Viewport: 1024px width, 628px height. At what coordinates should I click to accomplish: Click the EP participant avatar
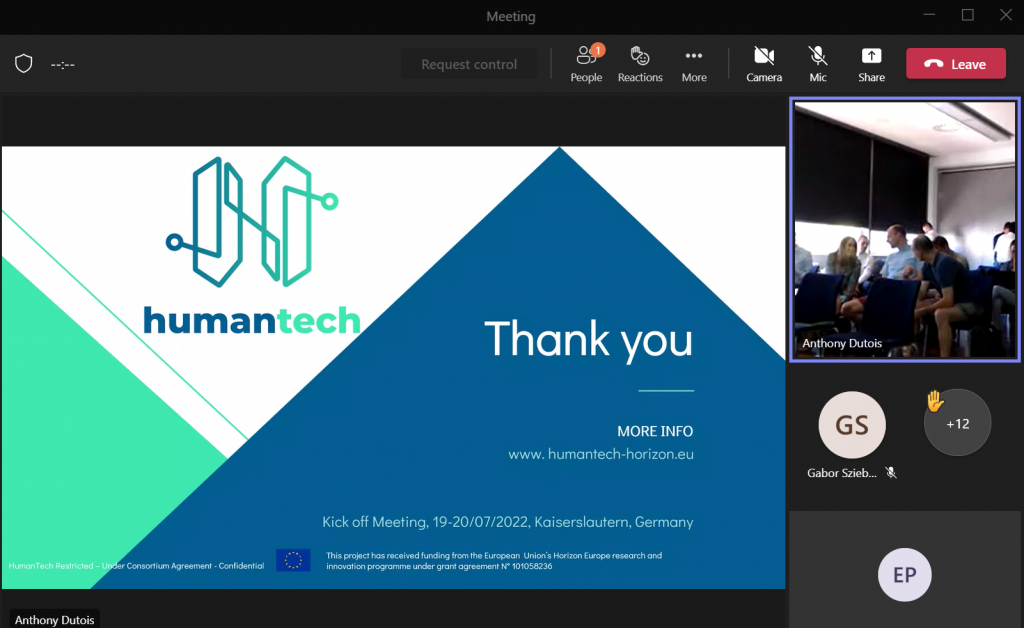click(x=904, y=574)
